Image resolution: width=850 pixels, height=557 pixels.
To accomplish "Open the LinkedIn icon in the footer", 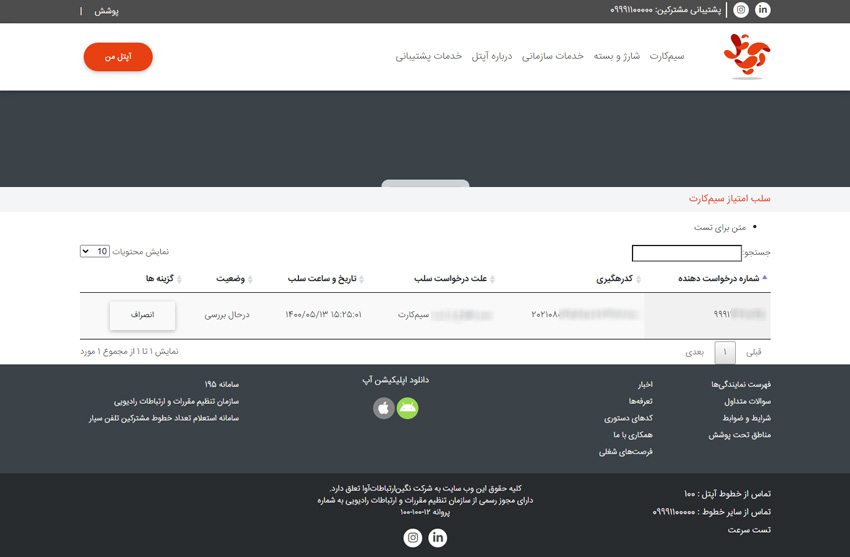I will 438,537.
